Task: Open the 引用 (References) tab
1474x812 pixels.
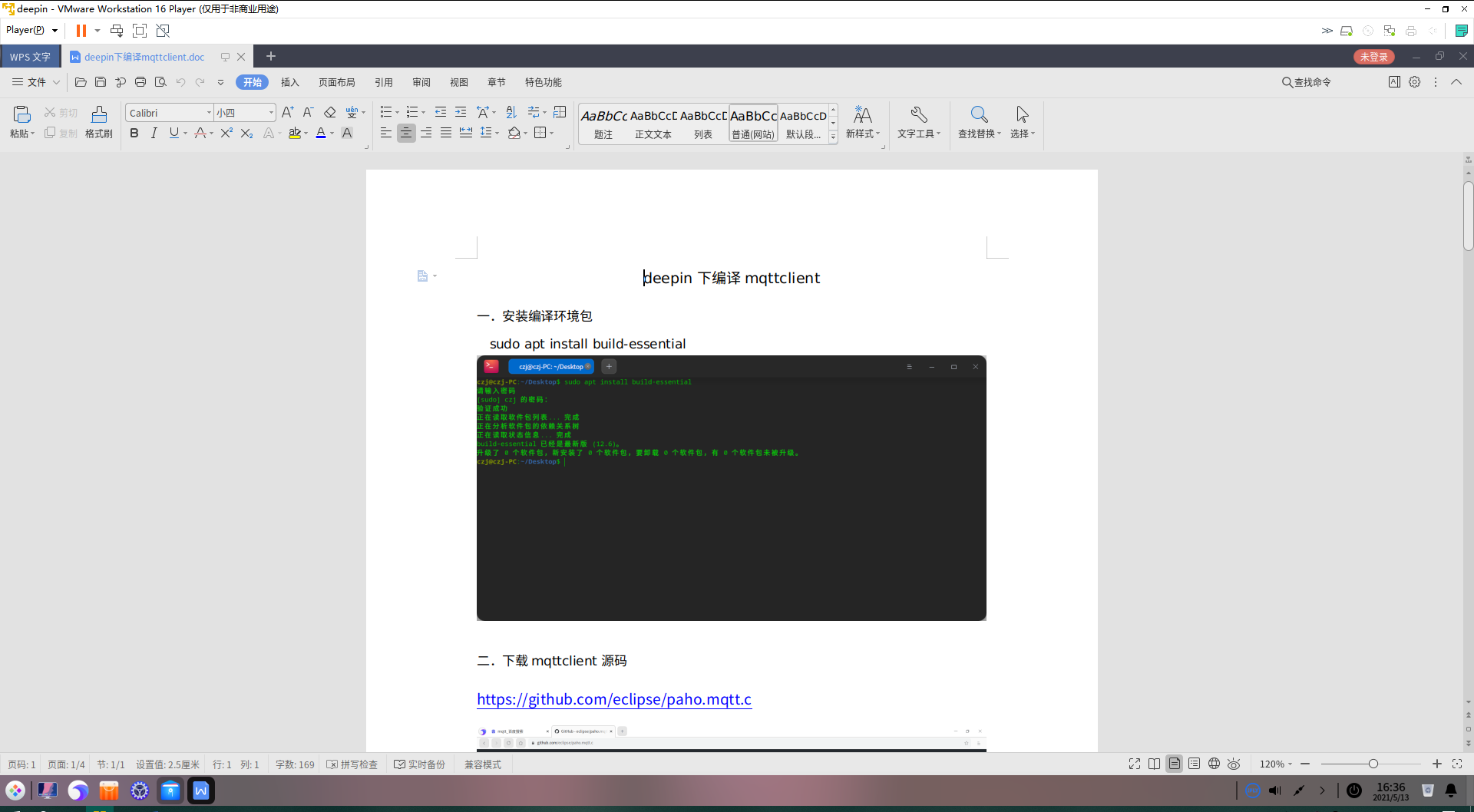Action: 384,82
